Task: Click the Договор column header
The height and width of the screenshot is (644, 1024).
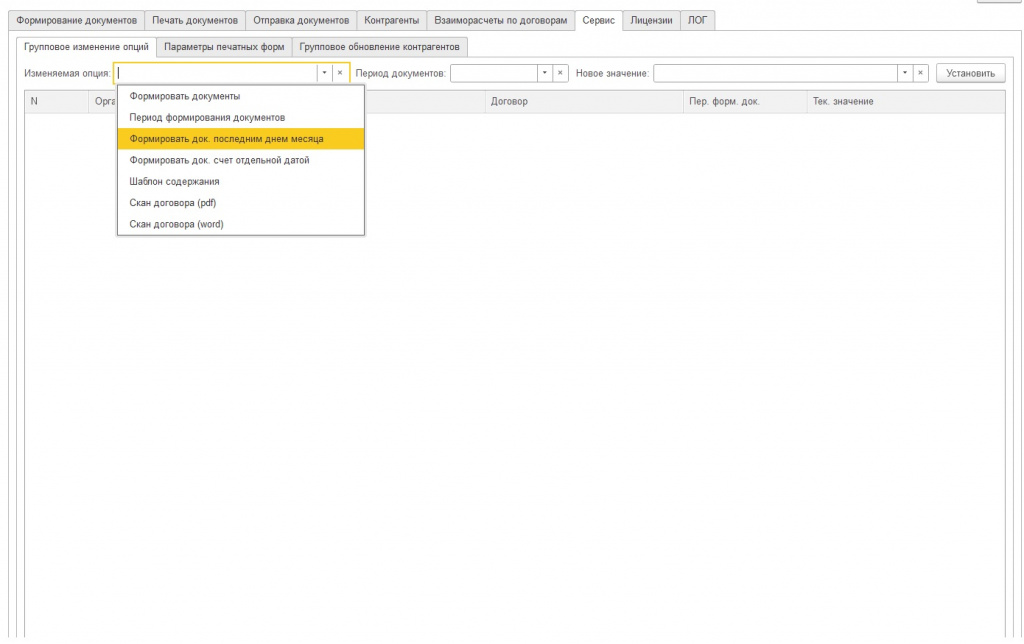Action: [x=584, y=101]
